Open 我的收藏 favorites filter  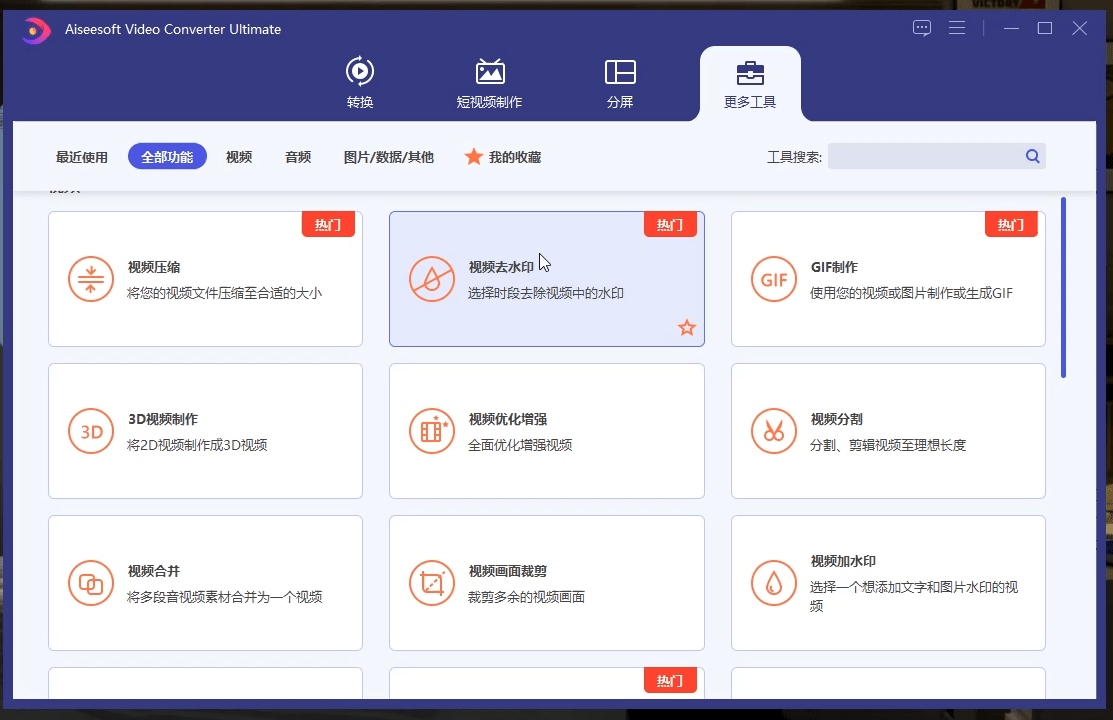tap(503, 157)
